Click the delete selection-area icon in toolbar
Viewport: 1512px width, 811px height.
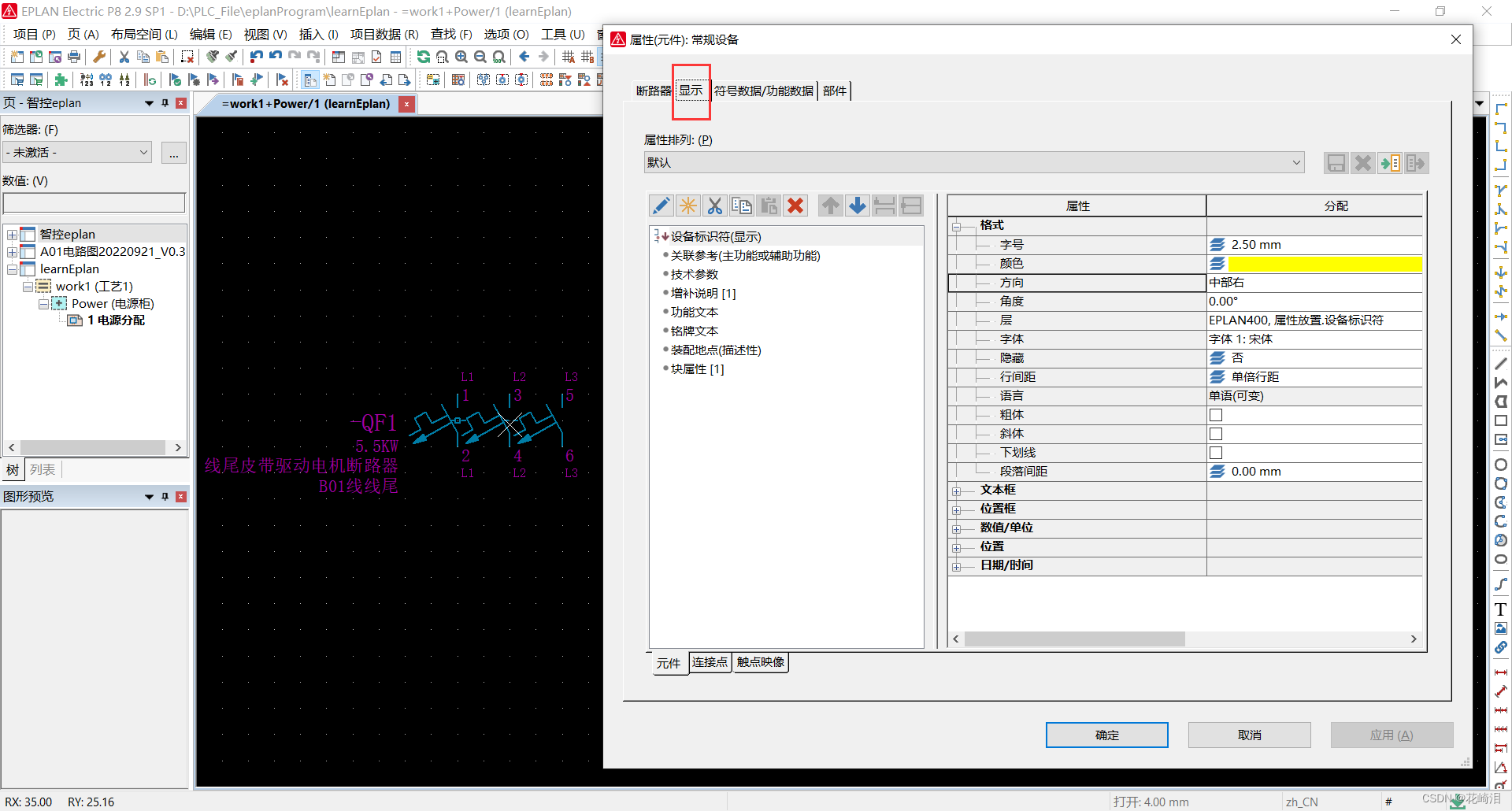tap(187, 57)
